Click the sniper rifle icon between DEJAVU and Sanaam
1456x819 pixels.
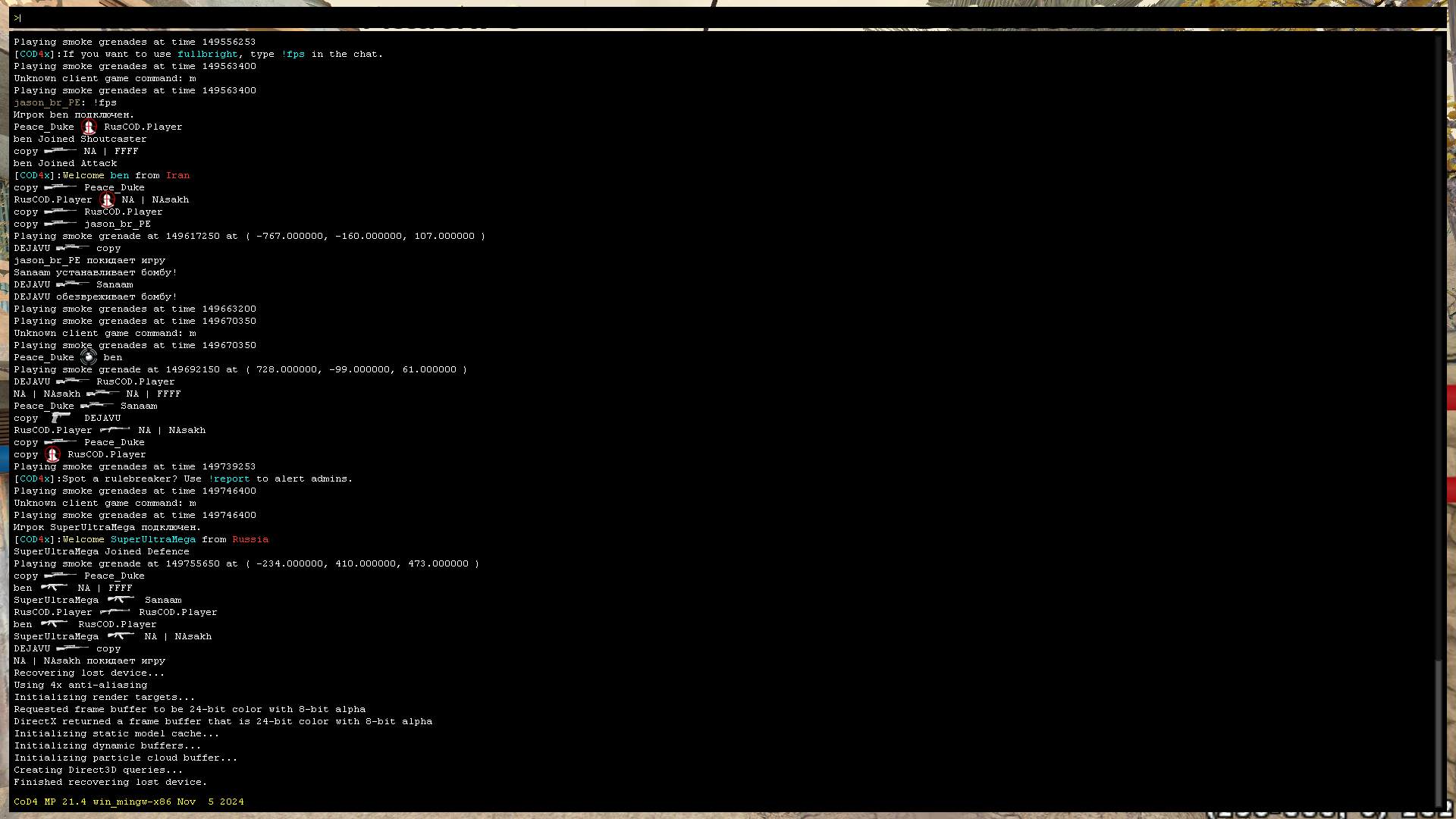point(73,284)
